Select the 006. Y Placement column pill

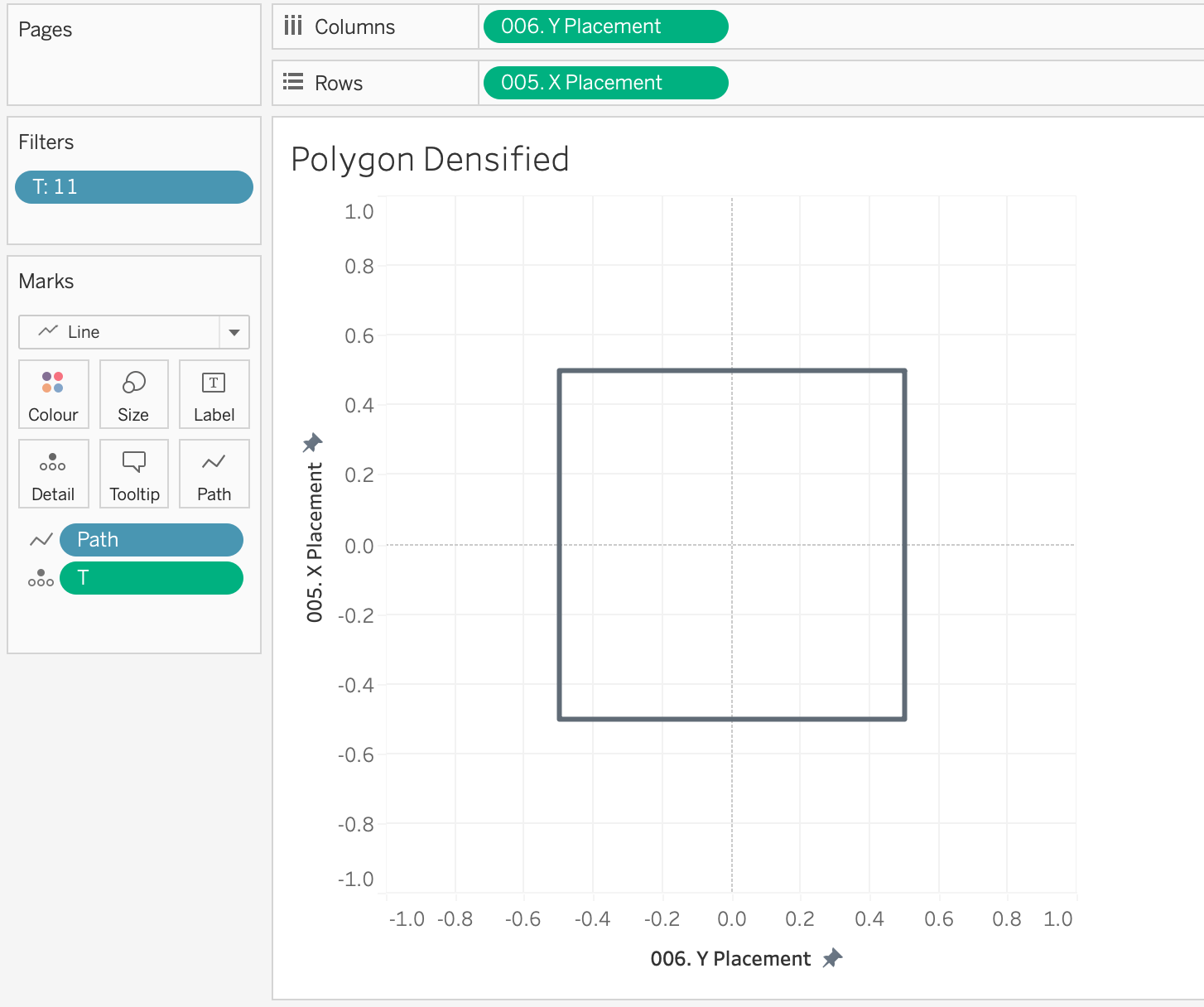pos(604,26)
